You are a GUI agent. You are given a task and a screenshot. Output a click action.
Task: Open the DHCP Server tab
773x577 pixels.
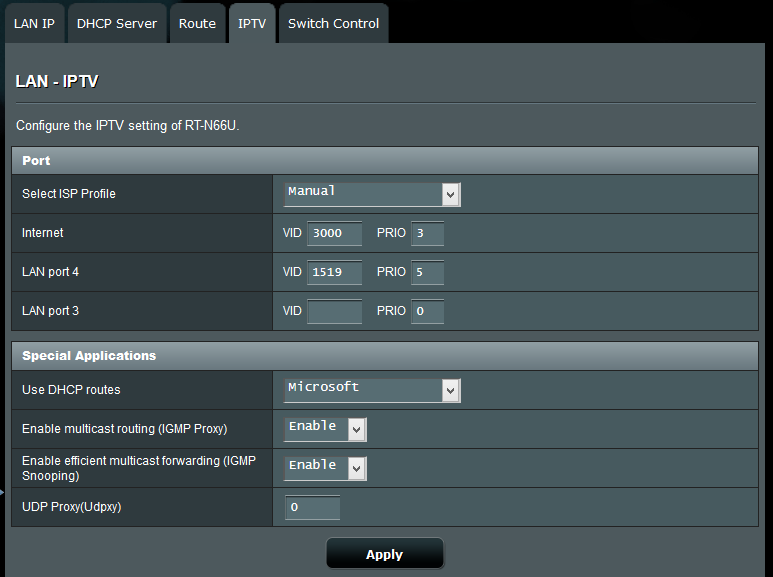click(117, 23)
